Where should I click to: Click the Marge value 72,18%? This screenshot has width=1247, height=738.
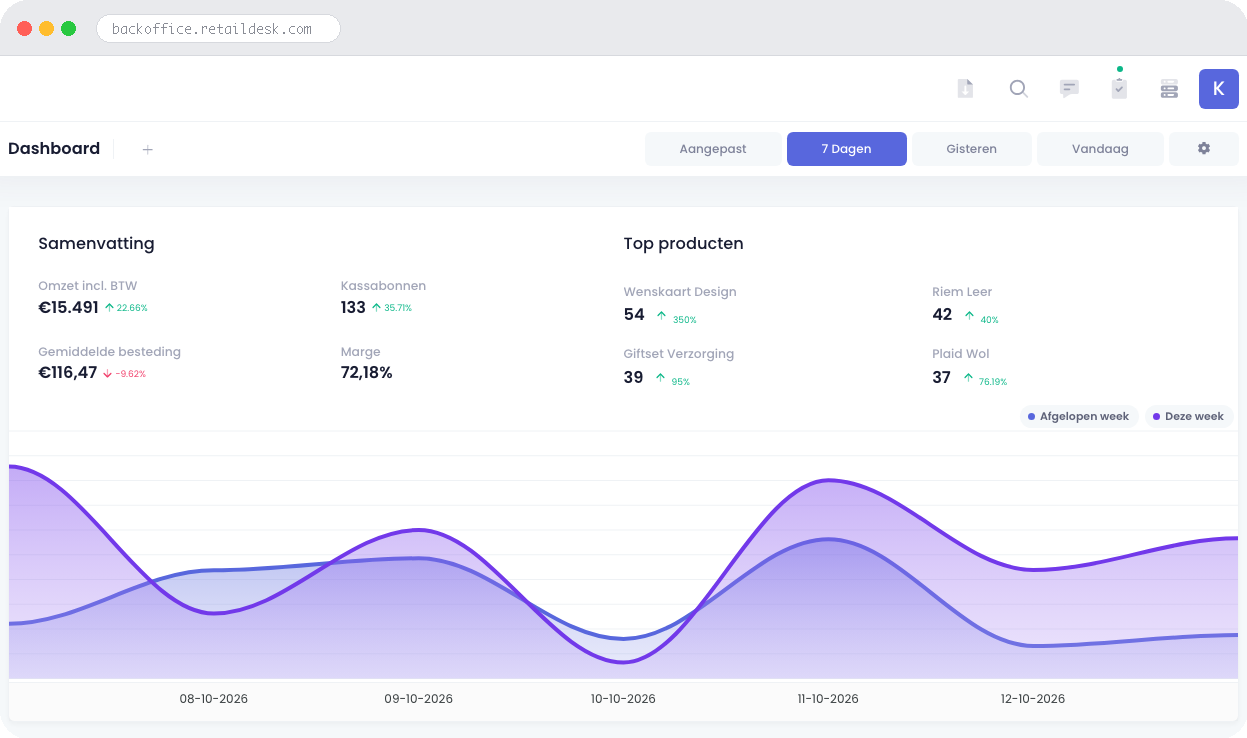[366, 373]
